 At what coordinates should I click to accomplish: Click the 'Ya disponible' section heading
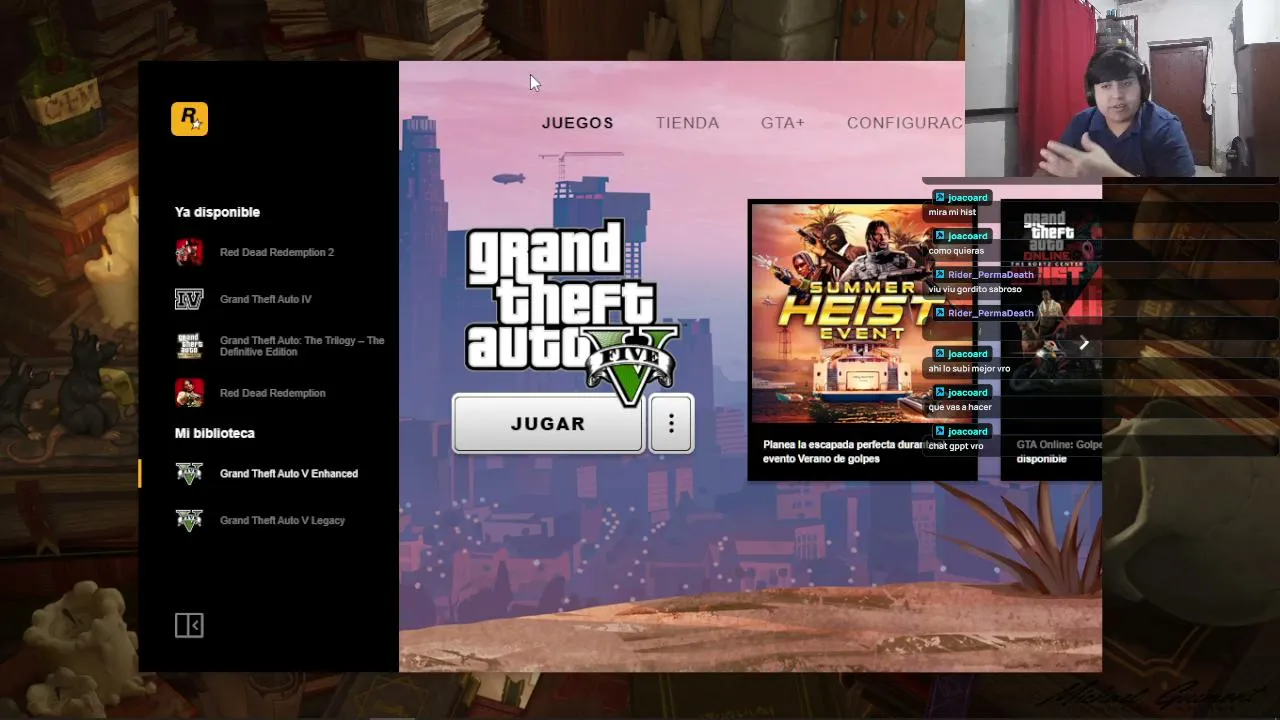pyautogui.click(x=217, y=212)
